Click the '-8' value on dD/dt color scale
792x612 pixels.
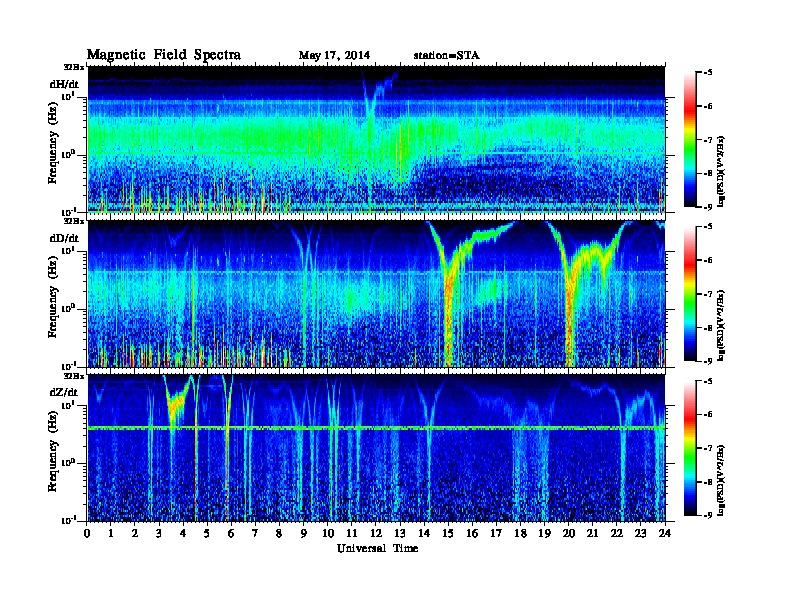coord(708,327)
